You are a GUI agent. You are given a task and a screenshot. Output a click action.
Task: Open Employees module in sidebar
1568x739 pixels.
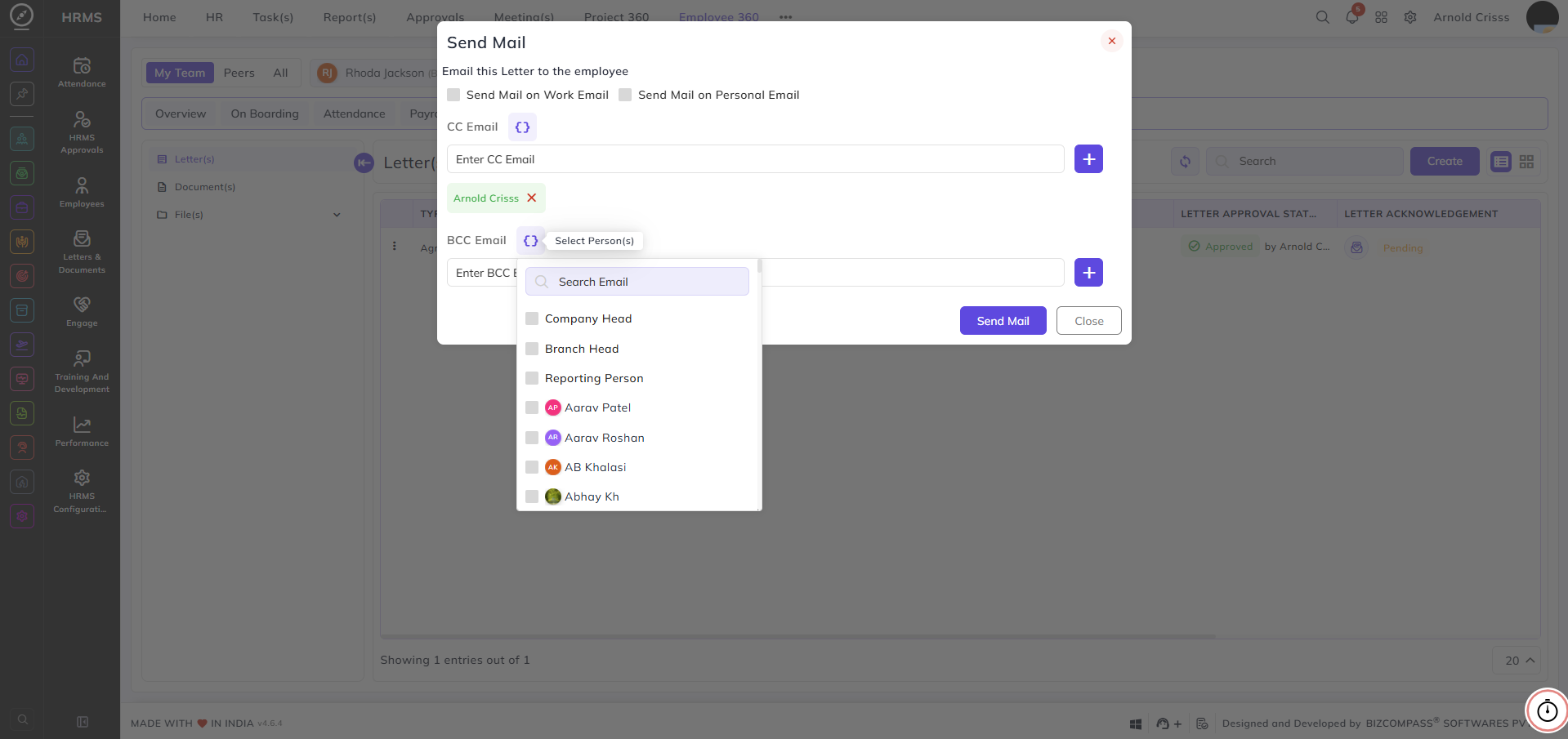pyautogui.click(x=82, y=192)
